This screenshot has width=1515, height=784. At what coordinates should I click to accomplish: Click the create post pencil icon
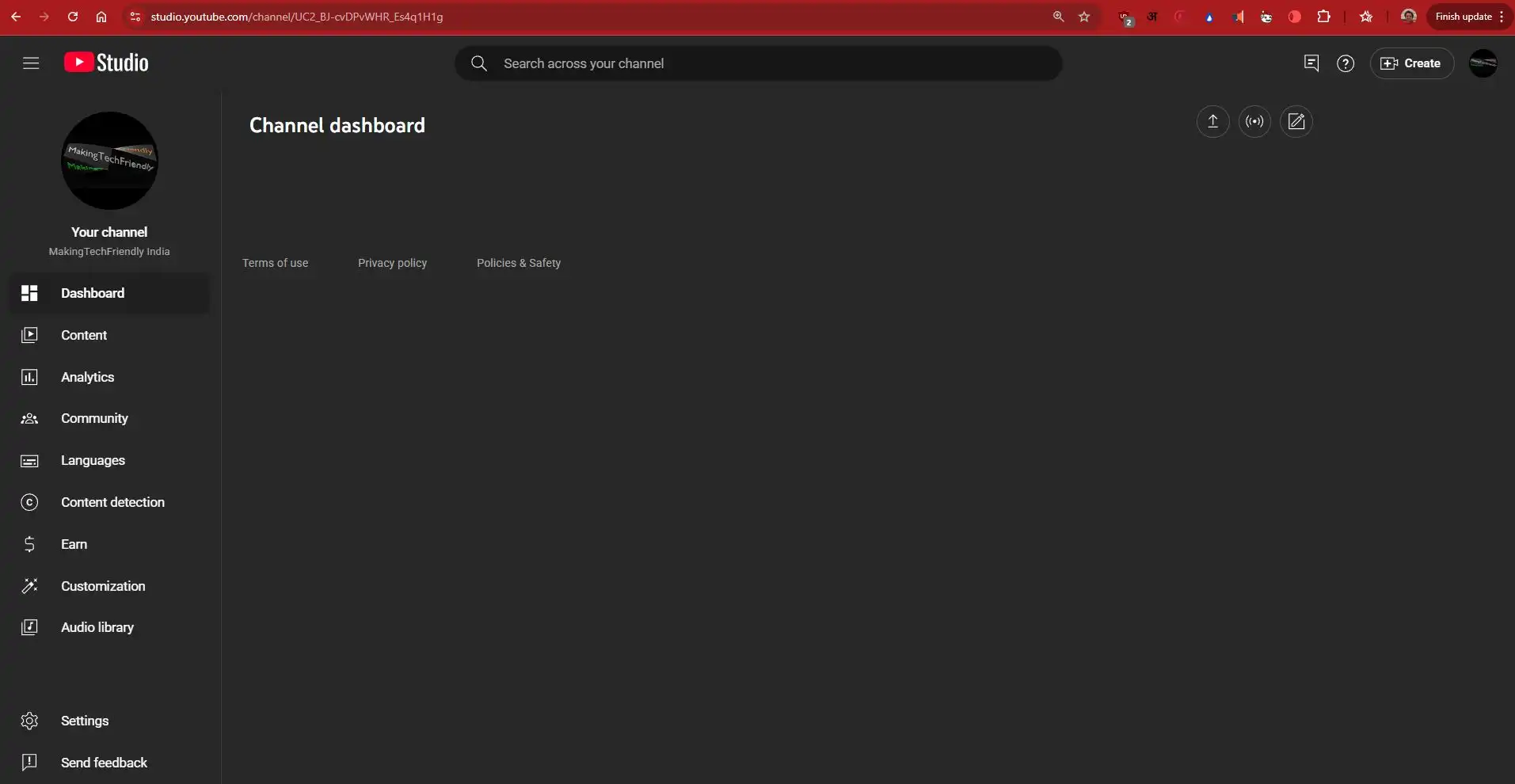click(1296, 121)
